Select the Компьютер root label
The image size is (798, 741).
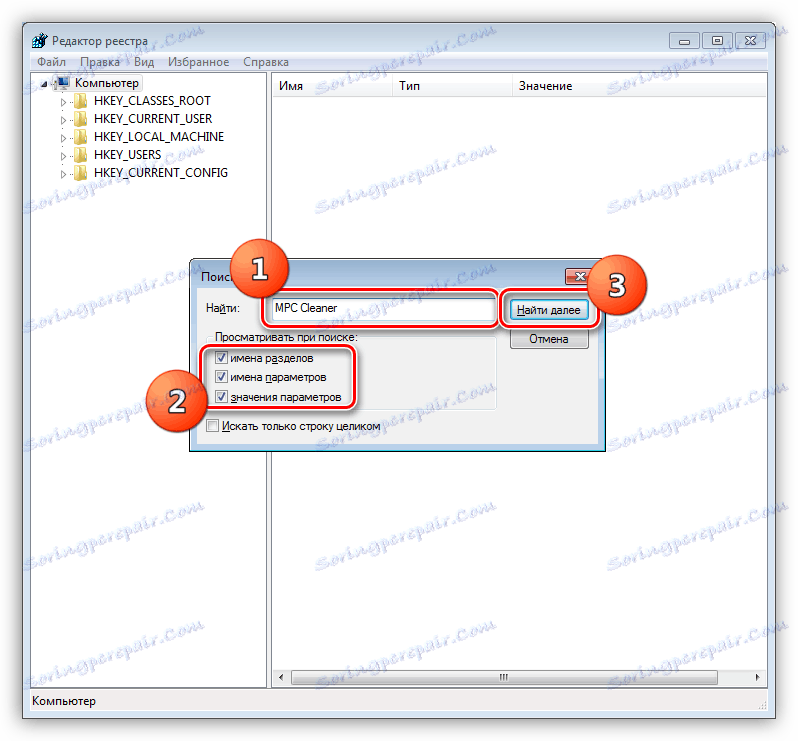[x=107, y=83]
